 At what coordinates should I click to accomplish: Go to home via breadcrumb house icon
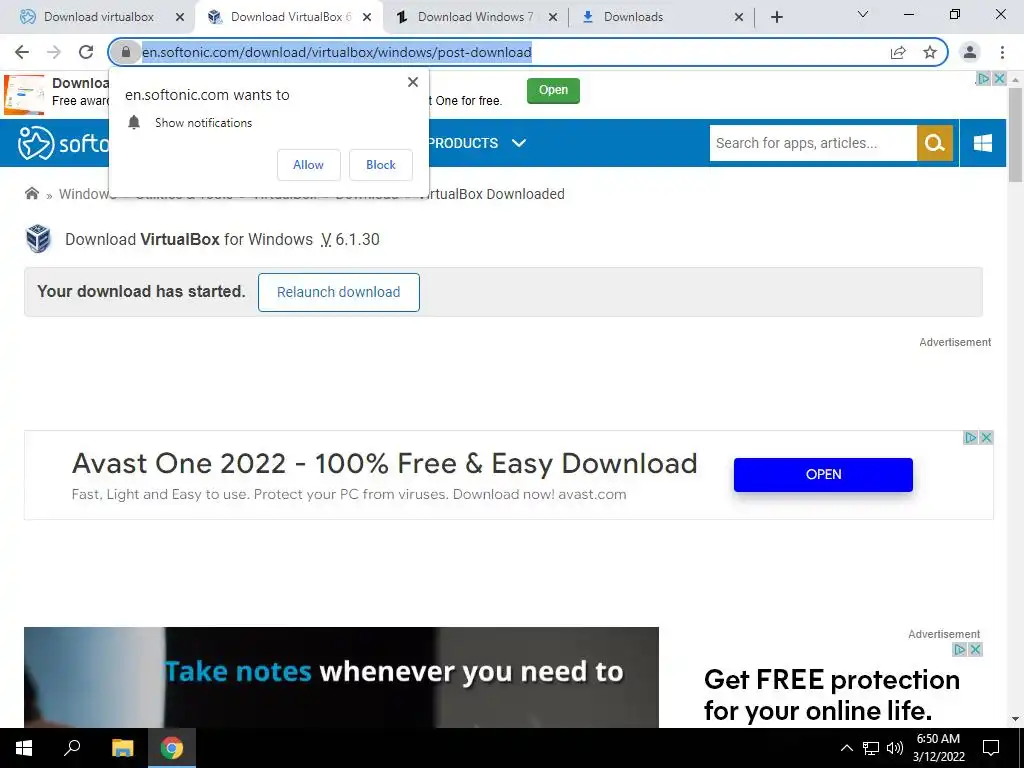tap(32, 193)
